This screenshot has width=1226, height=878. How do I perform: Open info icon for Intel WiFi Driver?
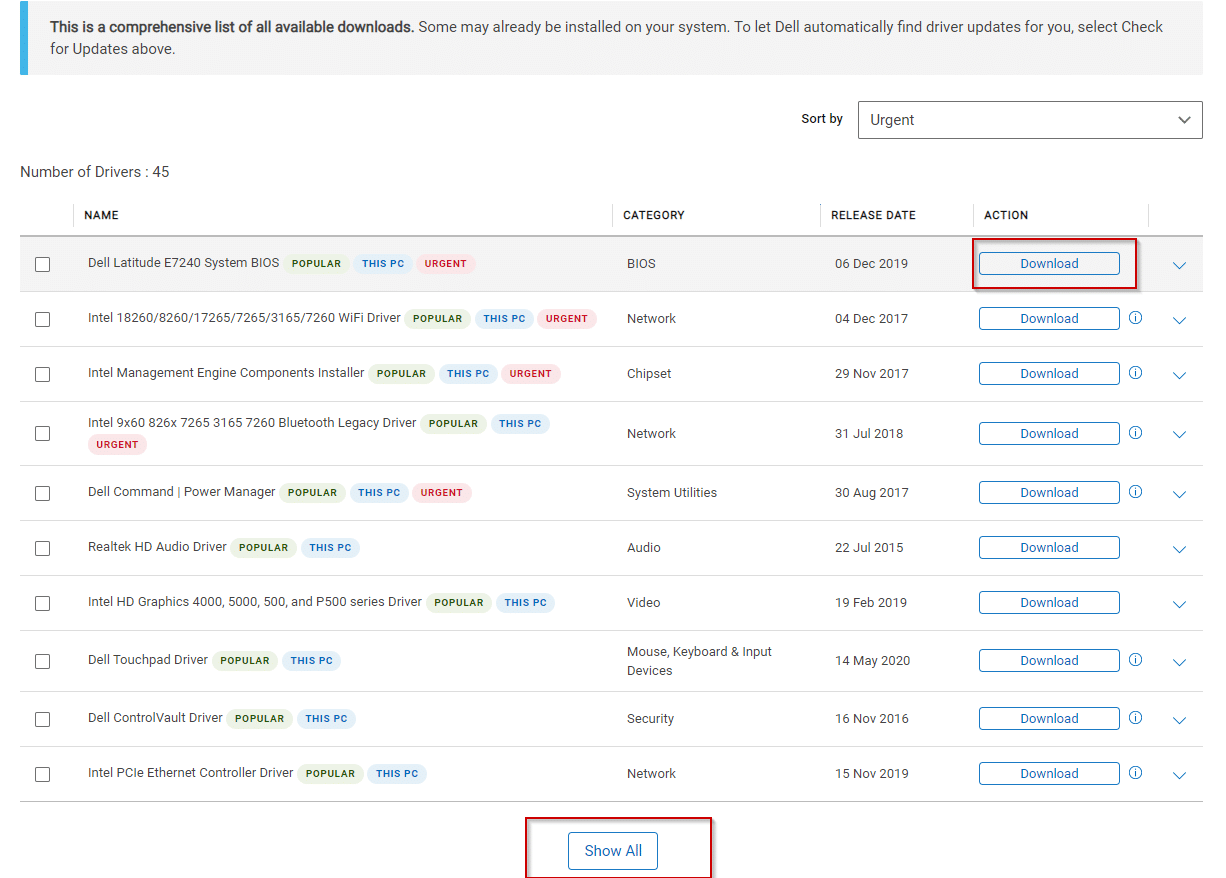[x=1135, y=318]
